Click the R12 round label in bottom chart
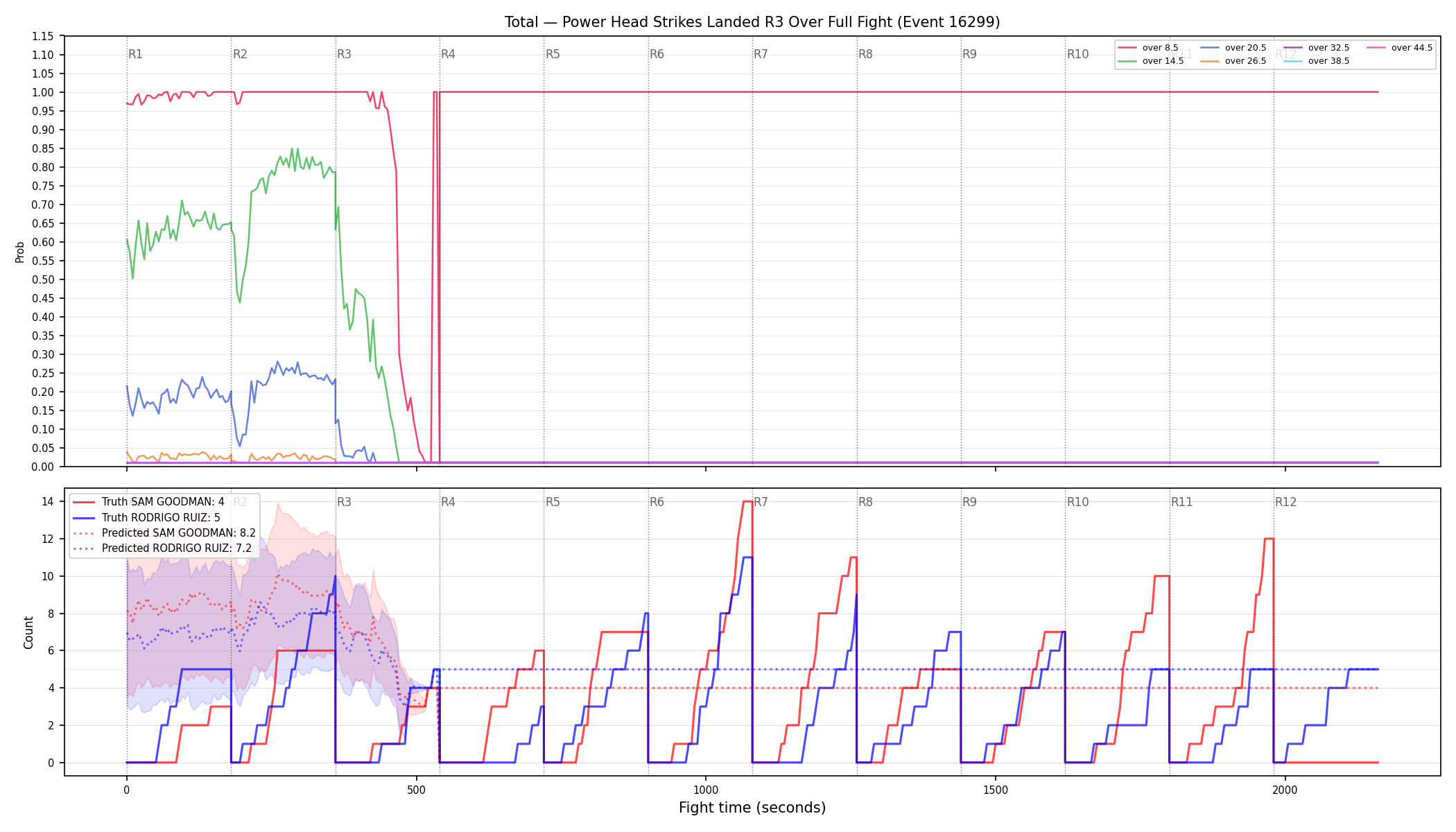 [x=1285, y=502]
